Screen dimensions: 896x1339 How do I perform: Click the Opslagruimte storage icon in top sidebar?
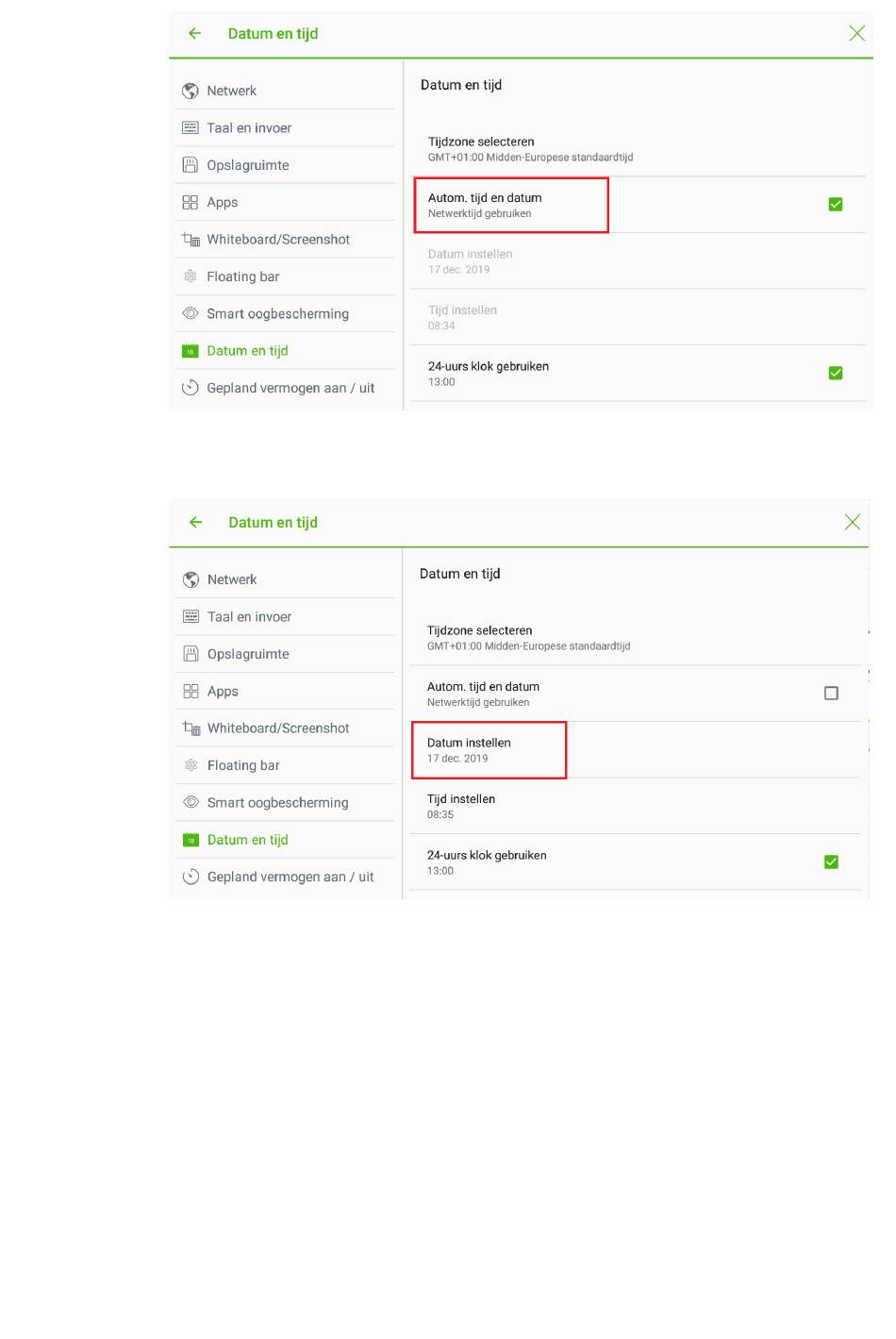pos(191,165)
